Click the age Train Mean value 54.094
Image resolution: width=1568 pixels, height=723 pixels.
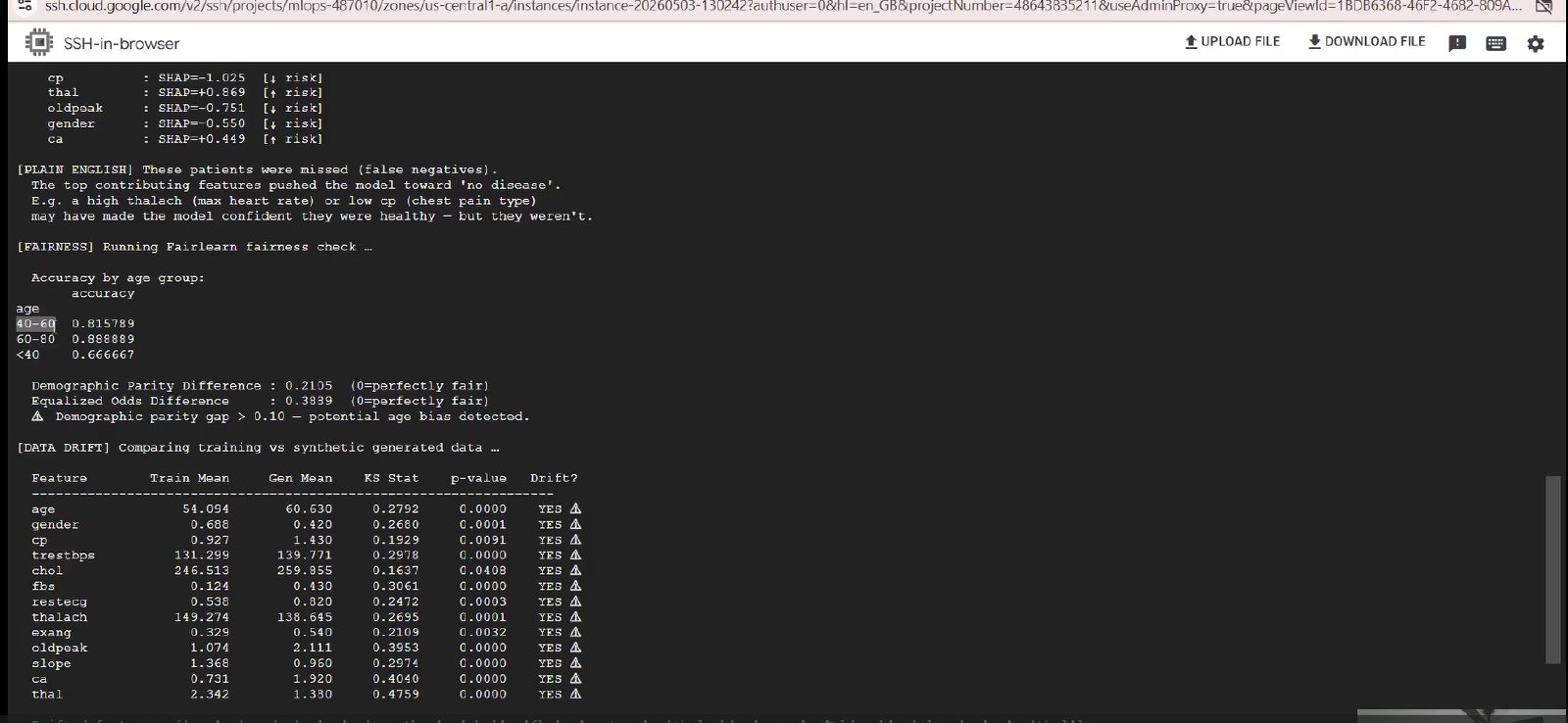click(206, 509)
